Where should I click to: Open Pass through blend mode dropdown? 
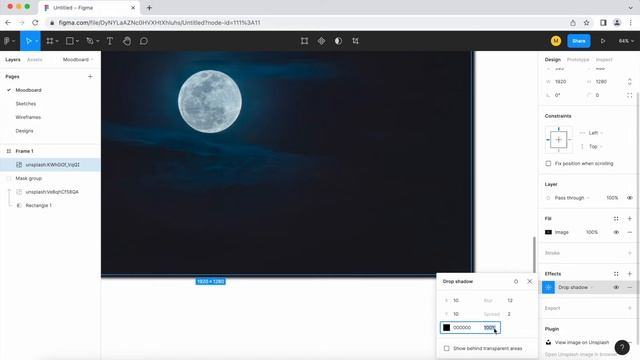[572, 198]
